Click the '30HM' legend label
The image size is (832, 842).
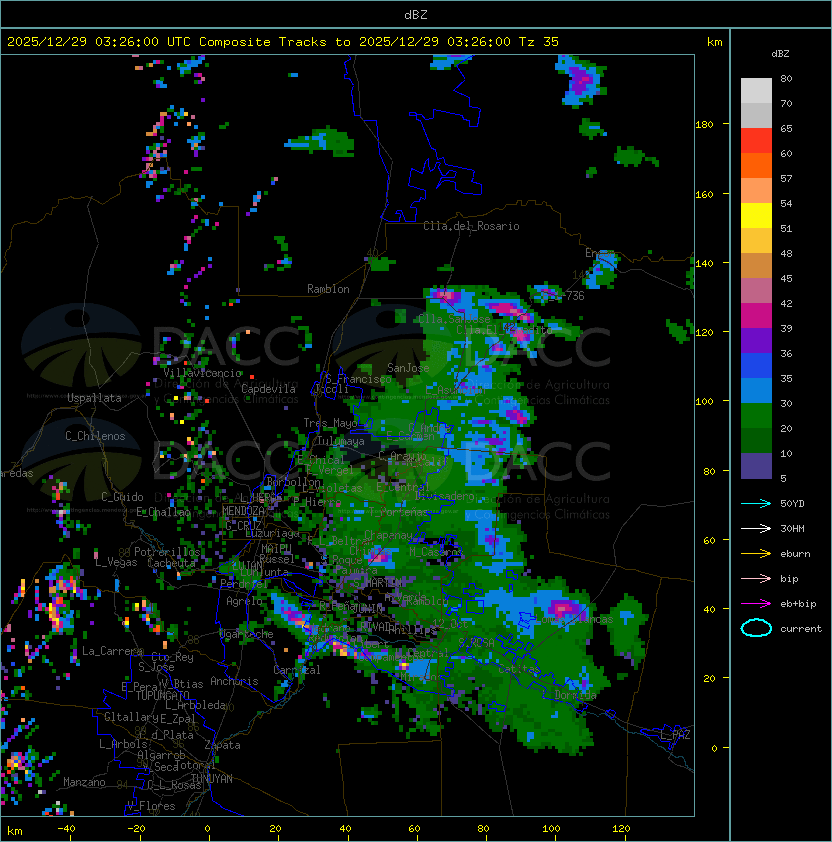tap(792, 528)
